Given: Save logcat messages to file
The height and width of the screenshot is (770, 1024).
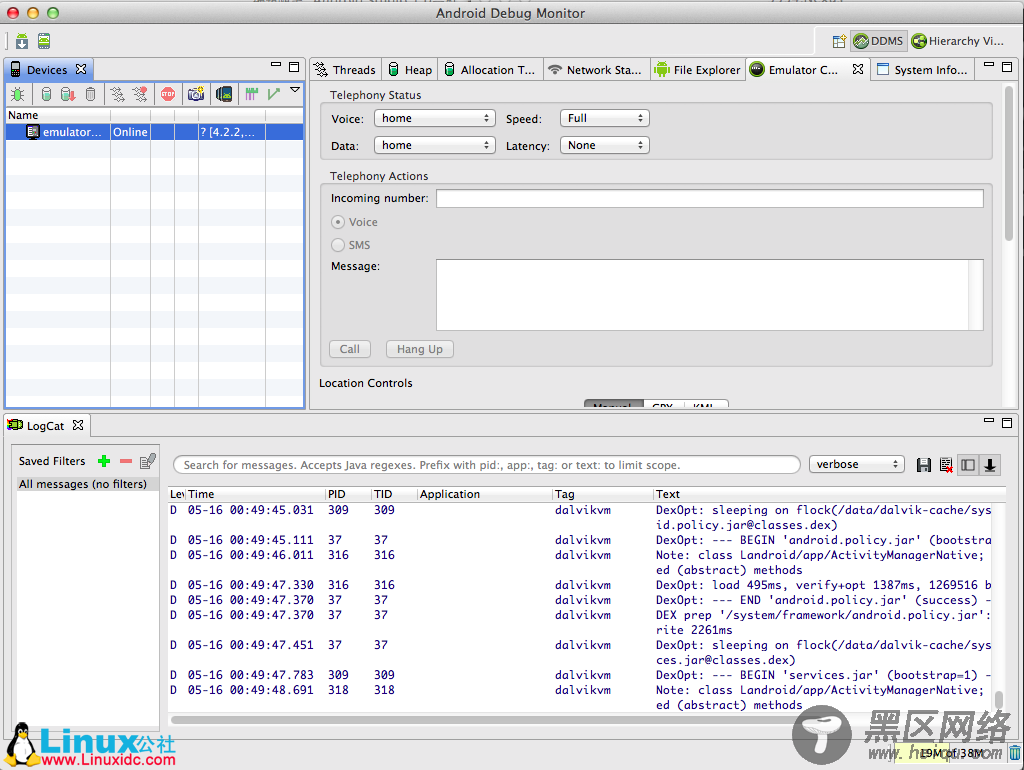Looking at the screenshot, I should coord(923,465).
